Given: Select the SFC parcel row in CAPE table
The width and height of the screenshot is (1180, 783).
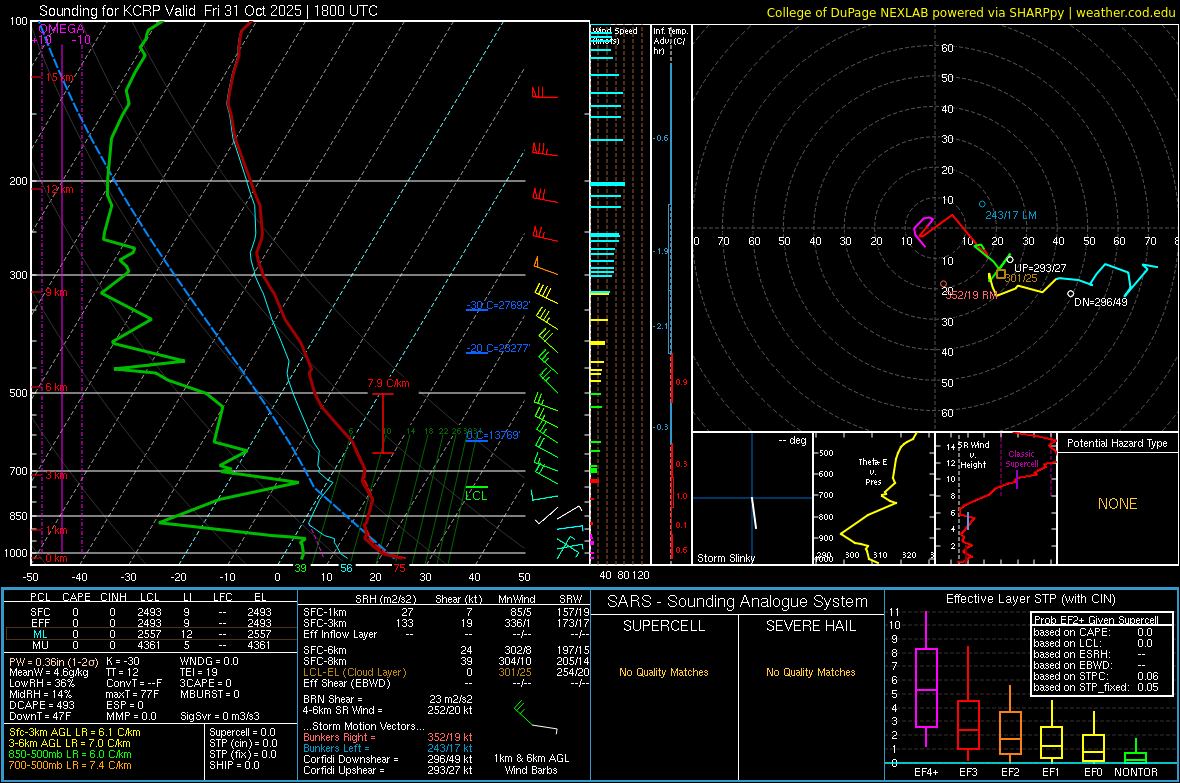Looking at the screenshot, I should [151, 612].
